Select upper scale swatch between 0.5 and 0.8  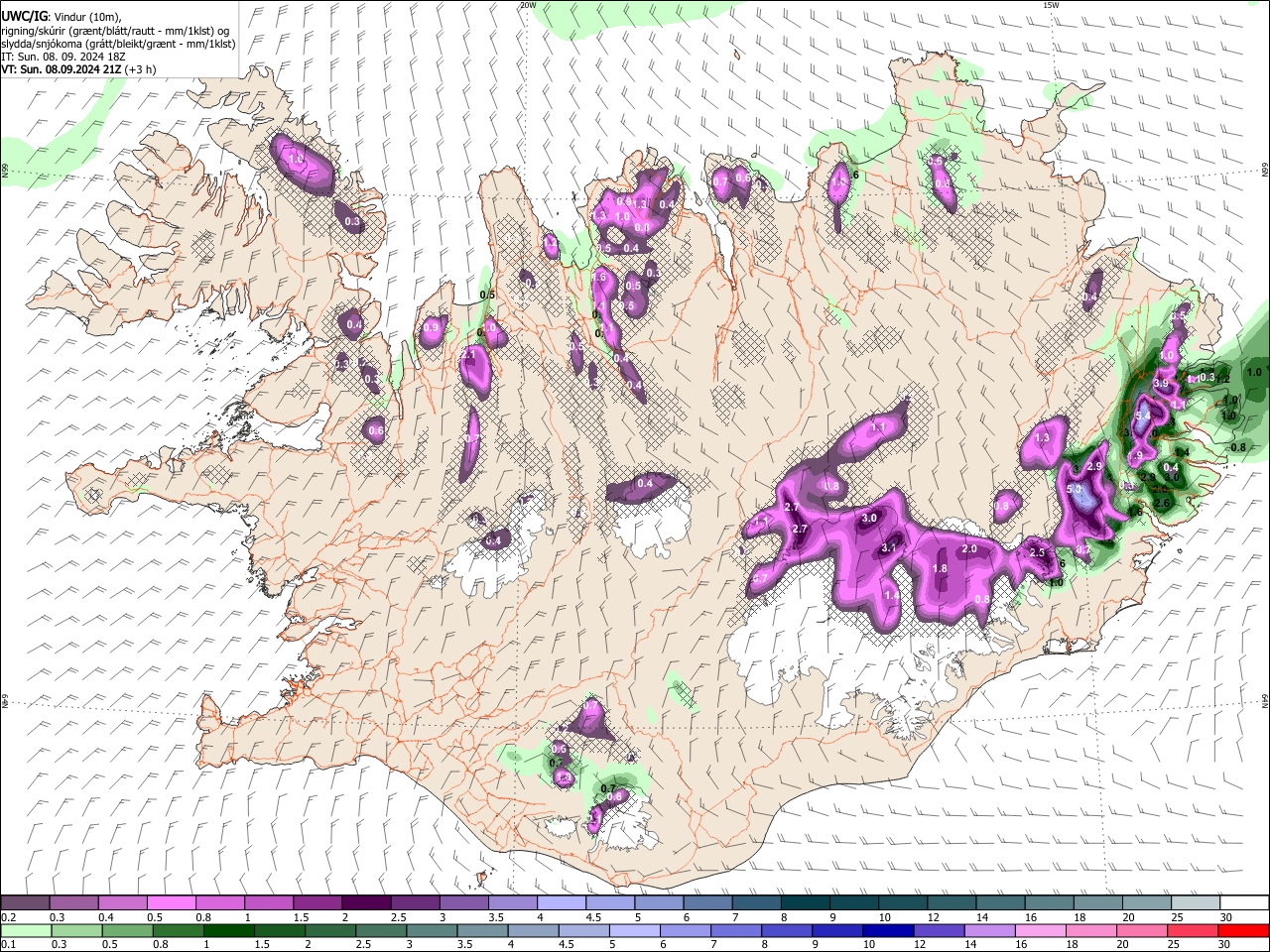click(x=171, y=903)
